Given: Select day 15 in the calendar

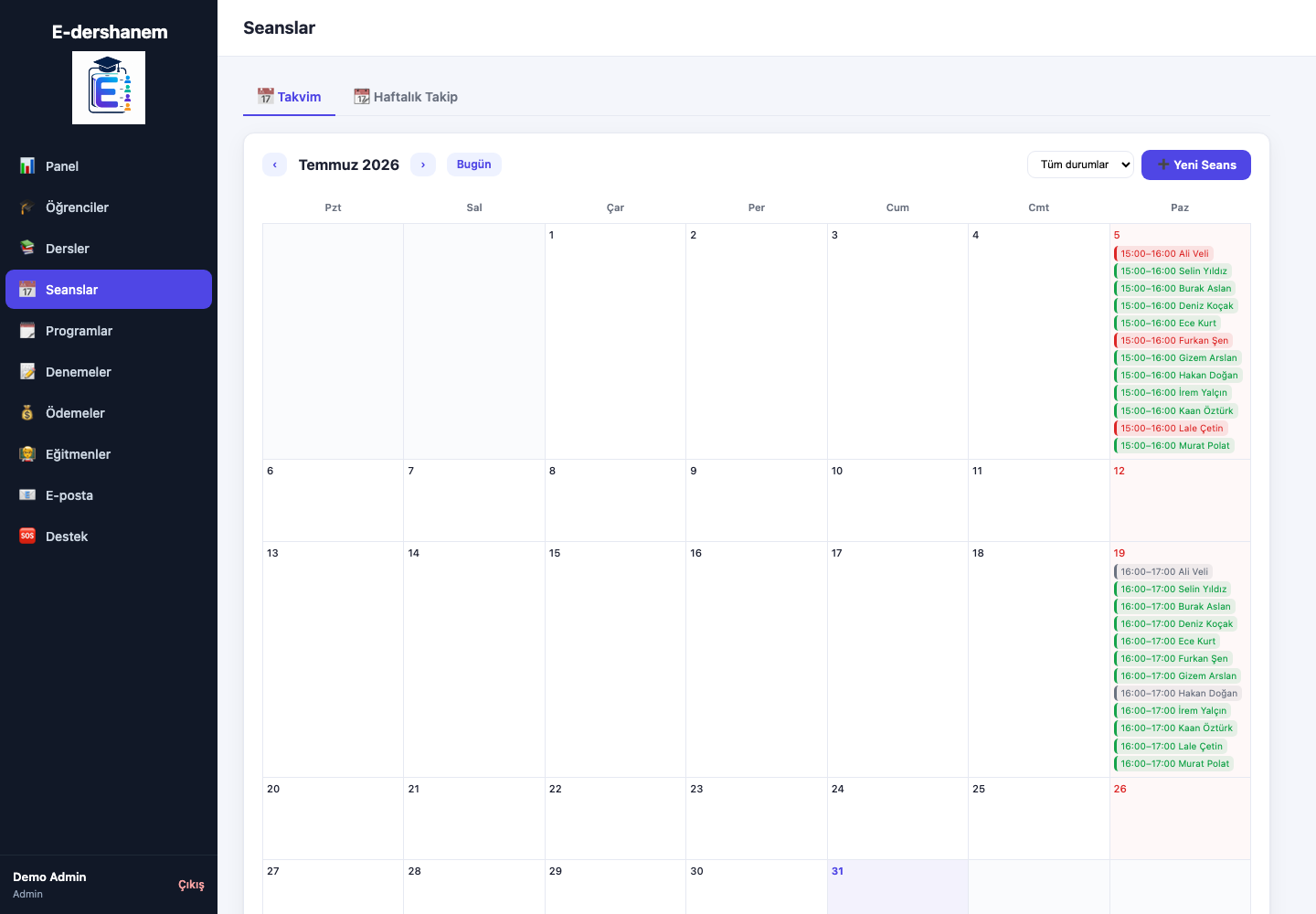Looking at the screenshot, I should point(616,660).
